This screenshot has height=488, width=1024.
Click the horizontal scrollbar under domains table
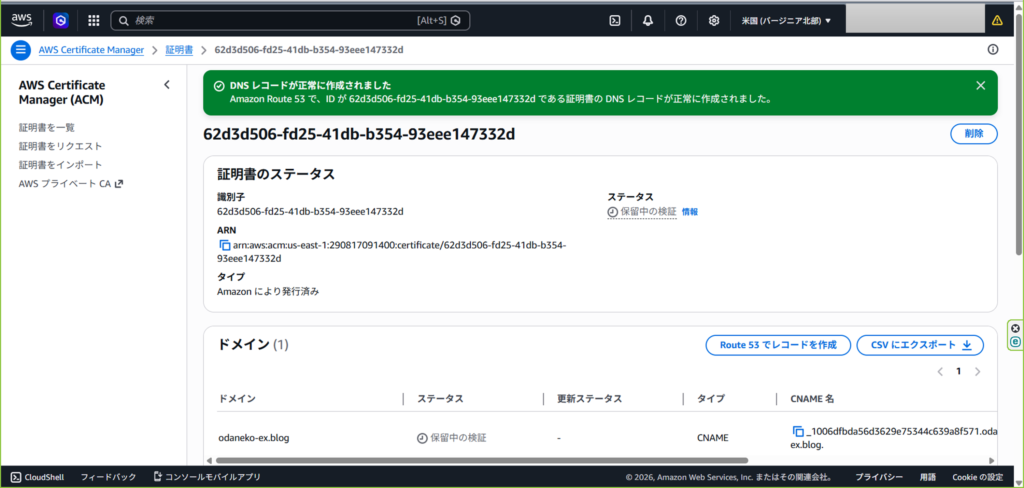point(500,460)
